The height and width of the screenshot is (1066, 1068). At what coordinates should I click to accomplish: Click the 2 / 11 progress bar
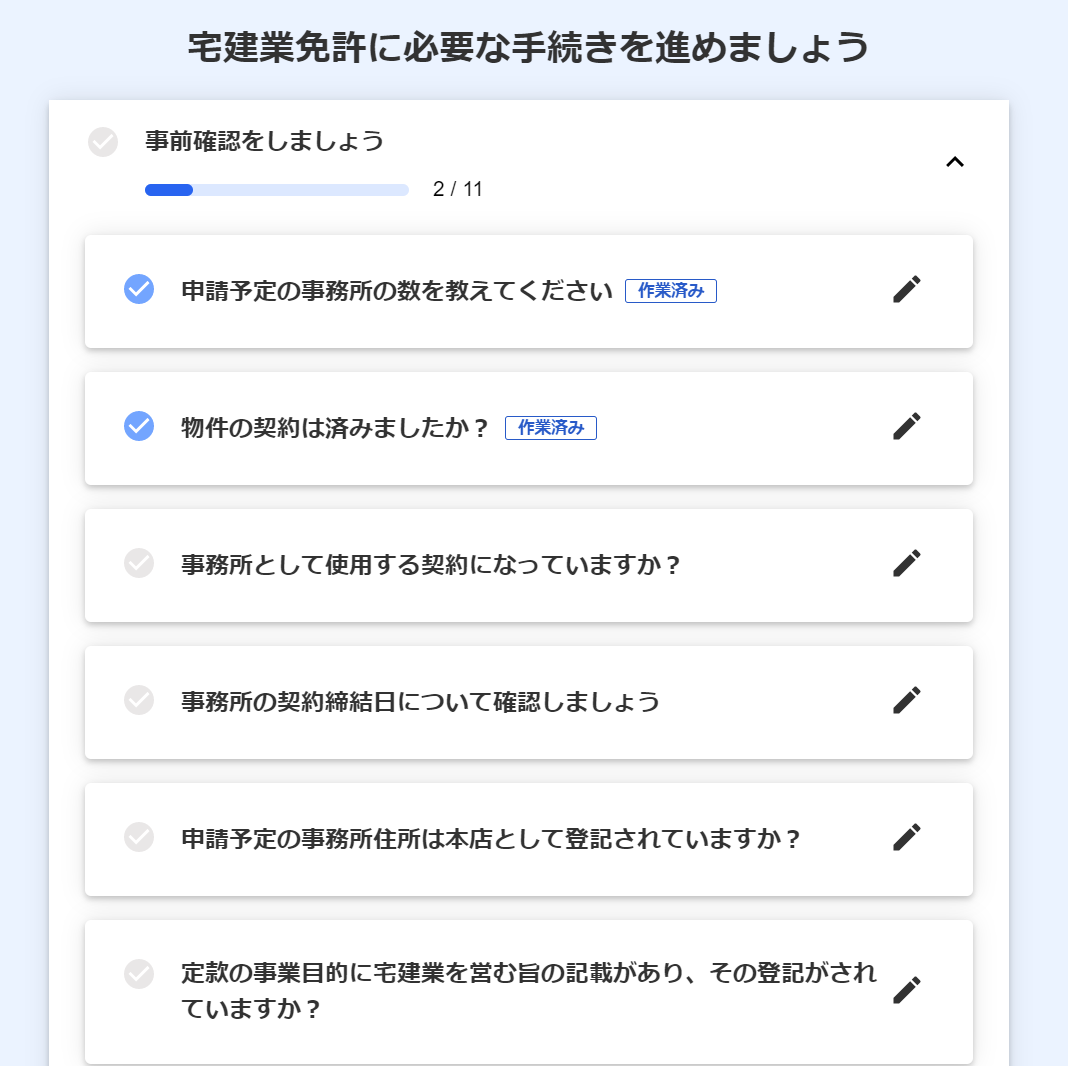[277, 190]
